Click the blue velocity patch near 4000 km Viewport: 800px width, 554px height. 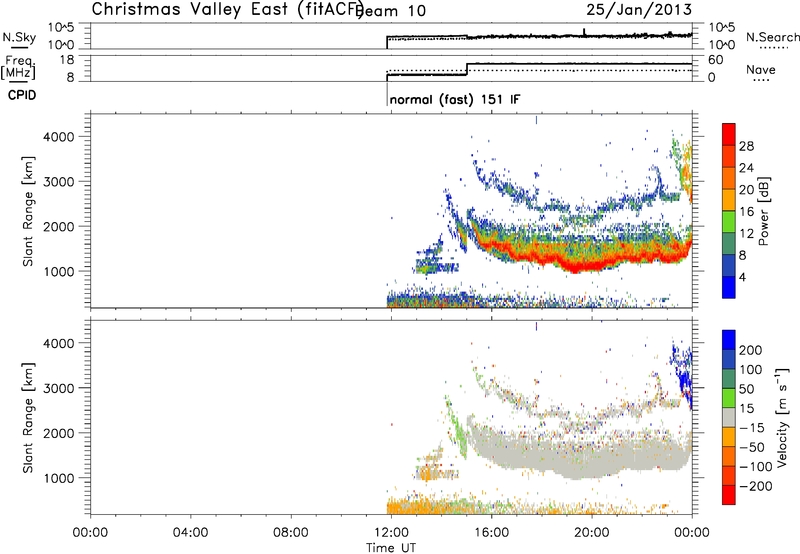pyautogui.click(x=683, y=375)
